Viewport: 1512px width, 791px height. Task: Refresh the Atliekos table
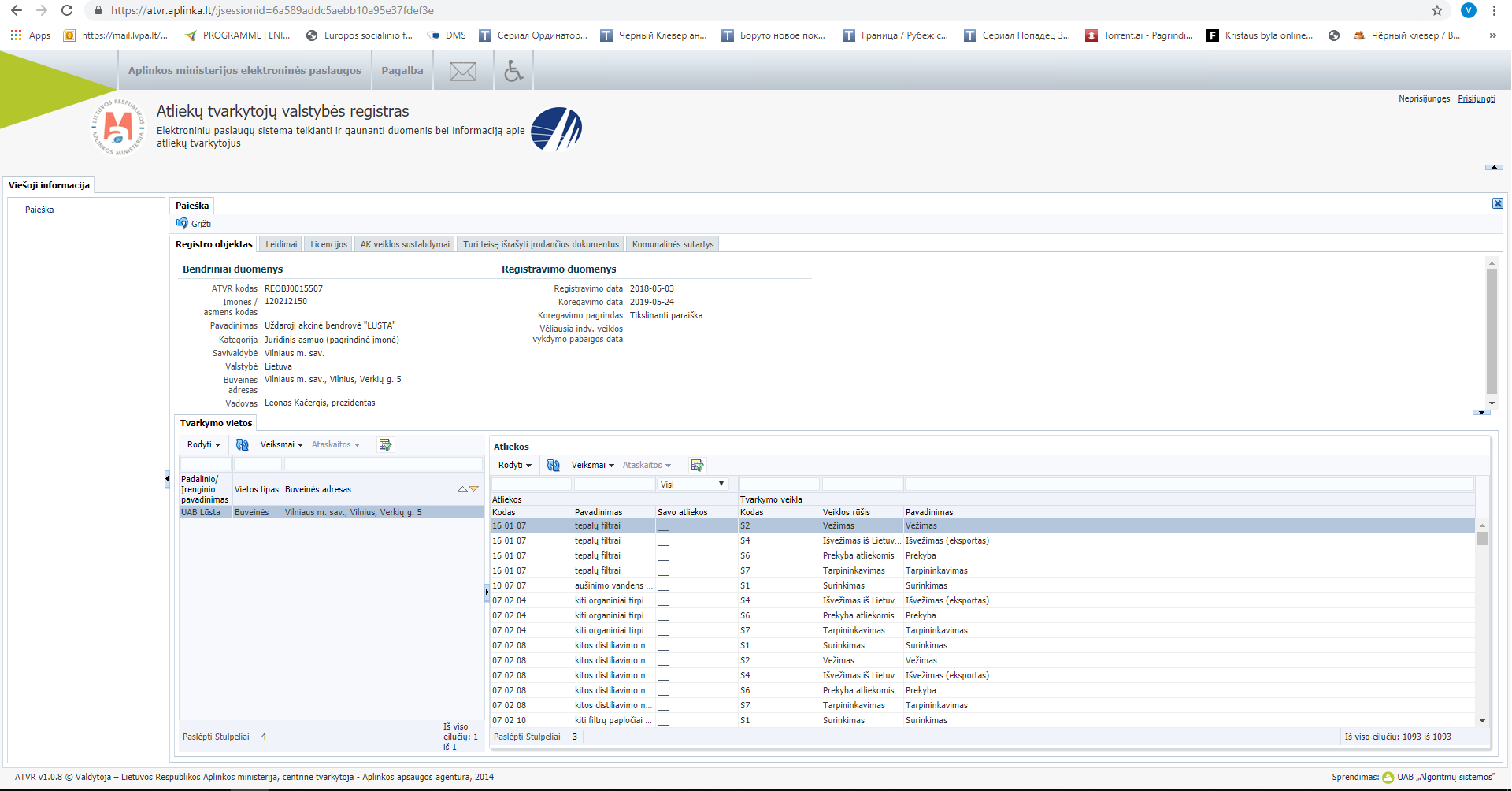tap(554, 466)
